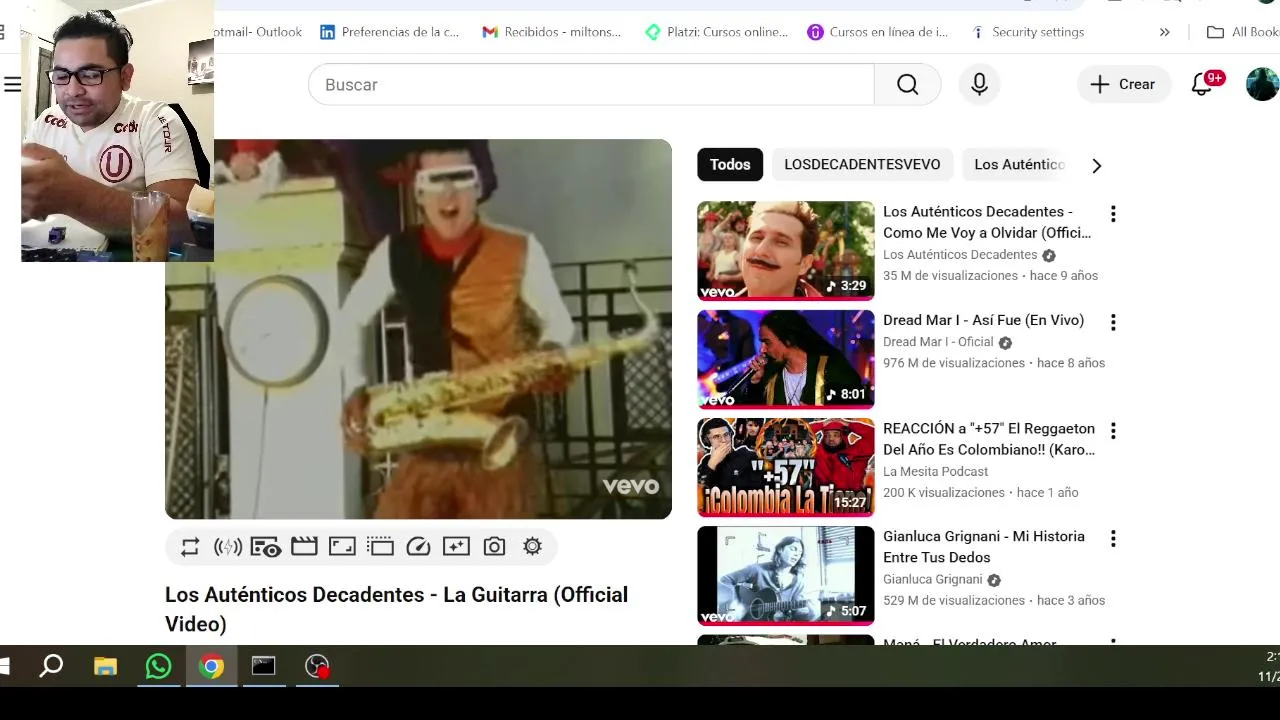Select the LOSDECADENTESVEVO chip

(862, 165)
